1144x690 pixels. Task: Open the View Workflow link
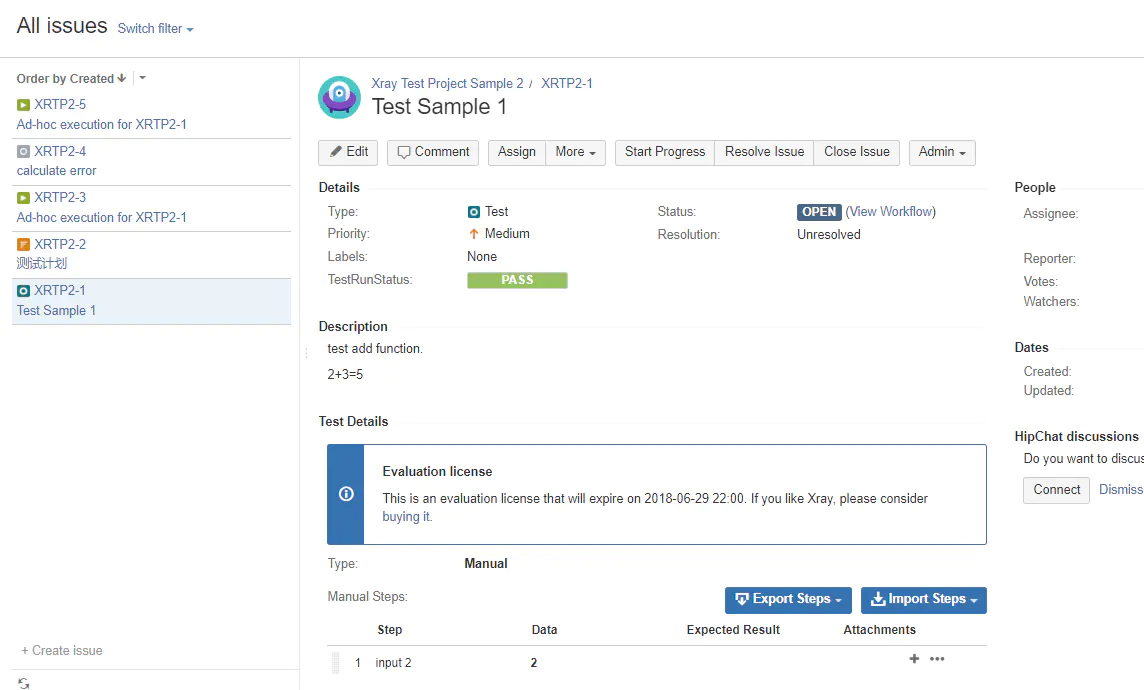[x=890, y=211]
